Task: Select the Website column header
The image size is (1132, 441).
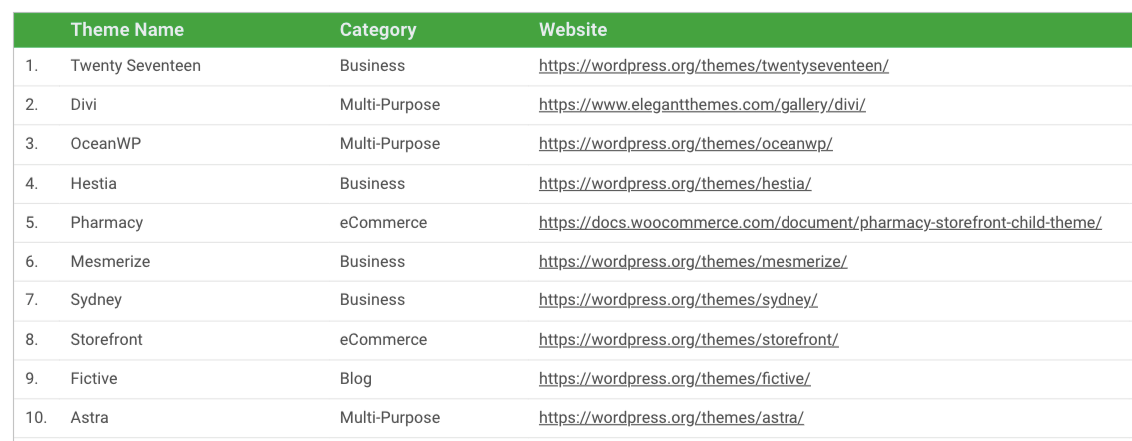Action: 572,30
